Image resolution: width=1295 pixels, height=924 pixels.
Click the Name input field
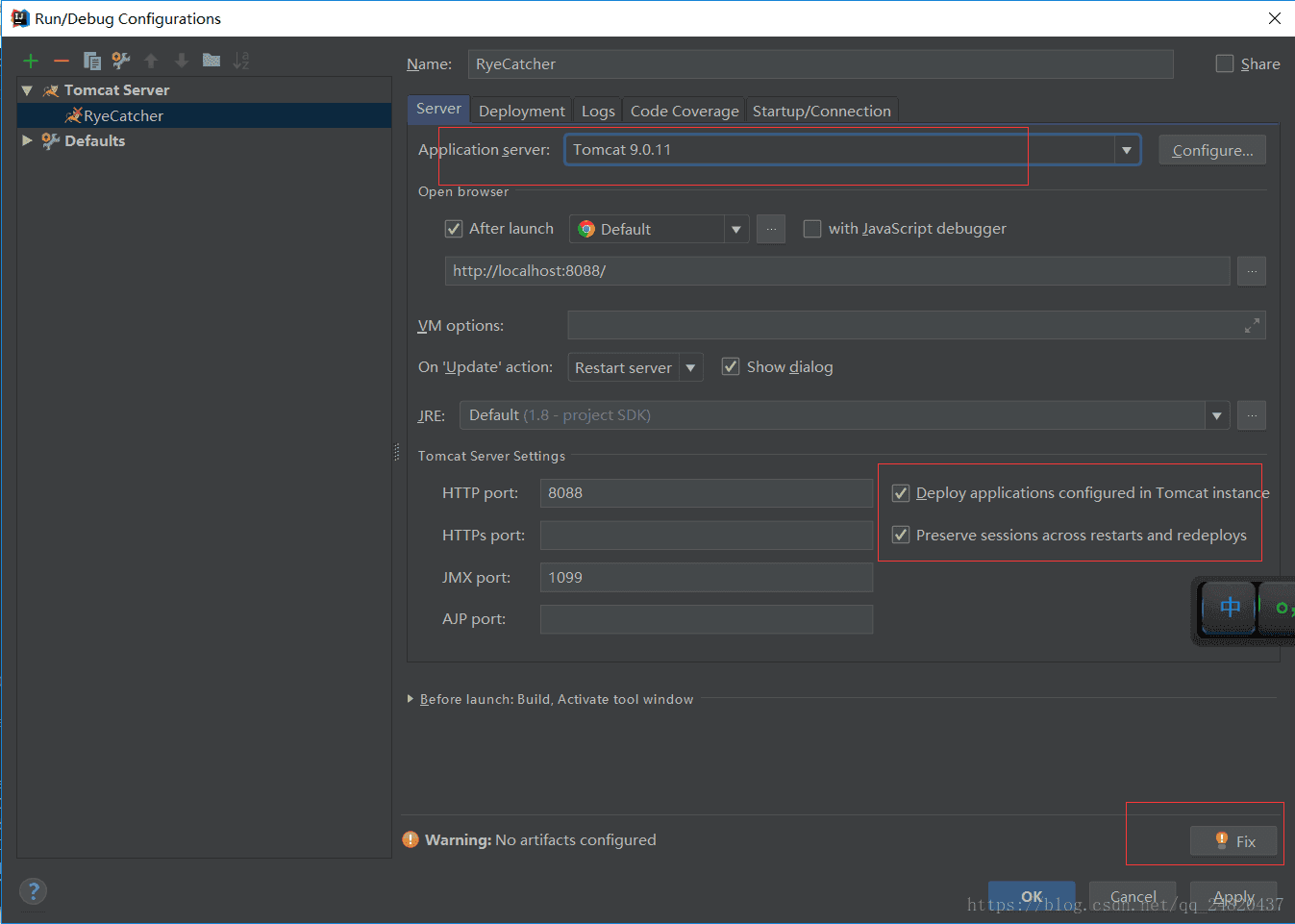[x=820, y=64]
